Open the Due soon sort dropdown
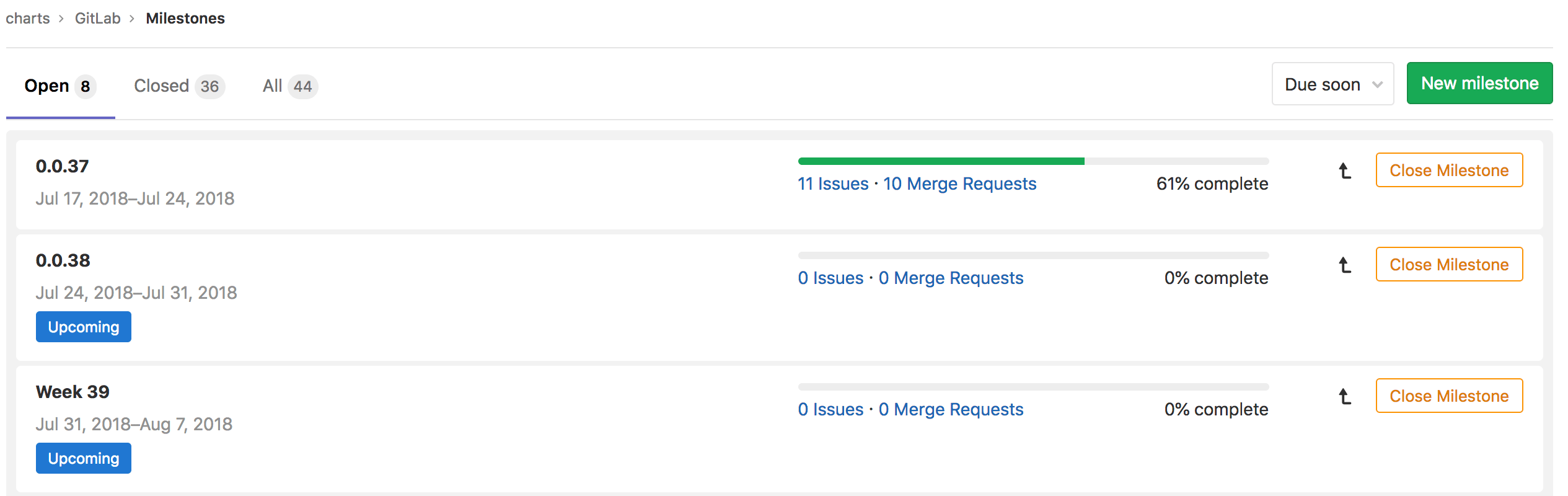The width and height of the screenshot is (1568, 496). tap(1332, 84)
